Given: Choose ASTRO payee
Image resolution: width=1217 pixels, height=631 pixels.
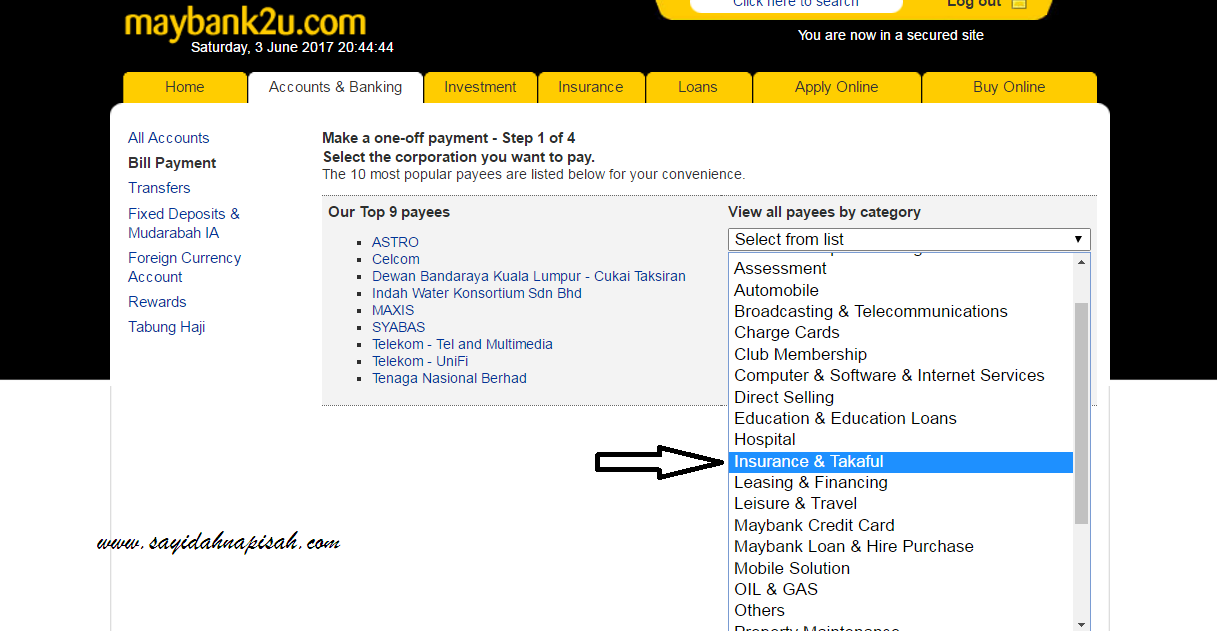Looking at the screenshot, I should pyautogui.click(x=395, y=242).
